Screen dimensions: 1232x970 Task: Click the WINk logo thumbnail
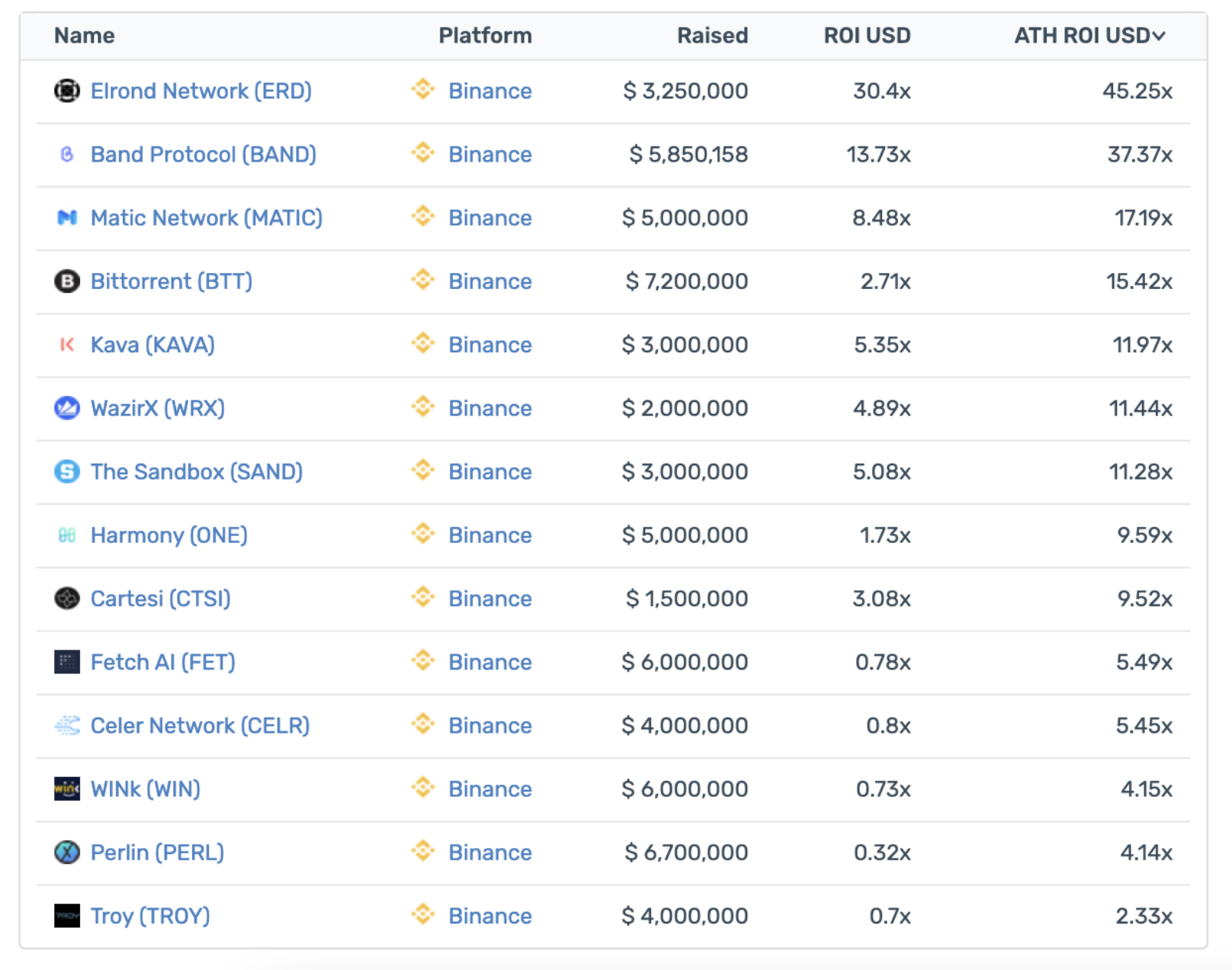[67, 789]
